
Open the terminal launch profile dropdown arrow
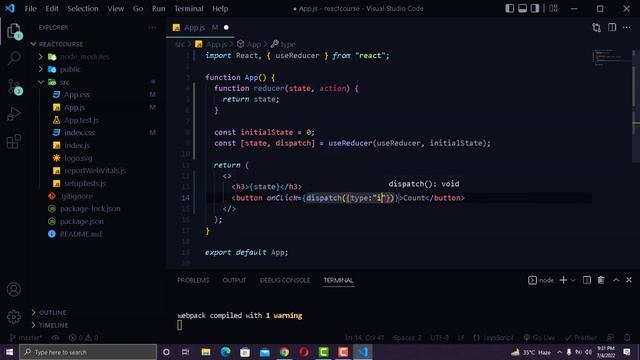(573, 280)
